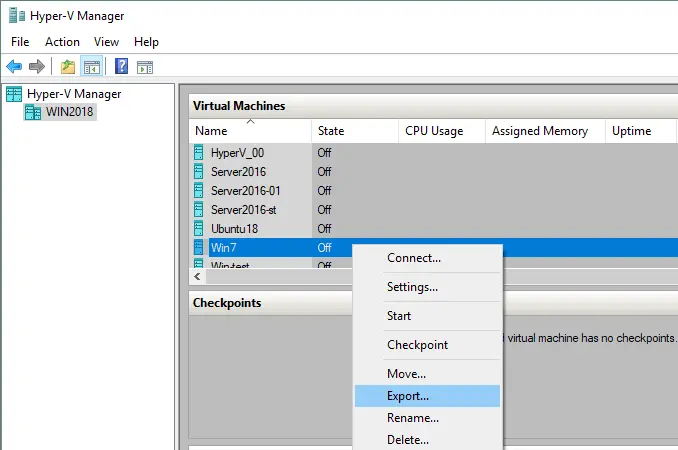
Task: Click the Hyper-V Manager title bar icon
Action: (17, 16)
